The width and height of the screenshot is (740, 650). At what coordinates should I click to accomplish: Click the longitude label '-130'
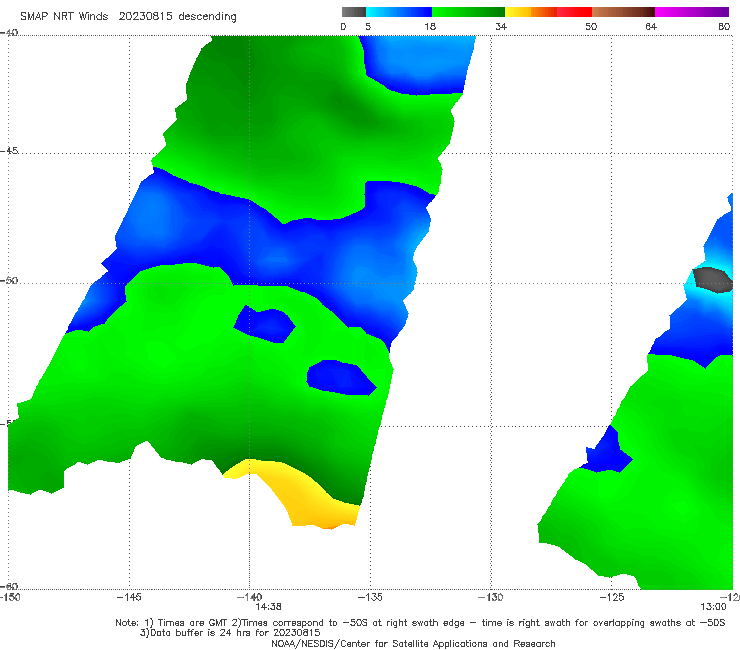(491, 597)
